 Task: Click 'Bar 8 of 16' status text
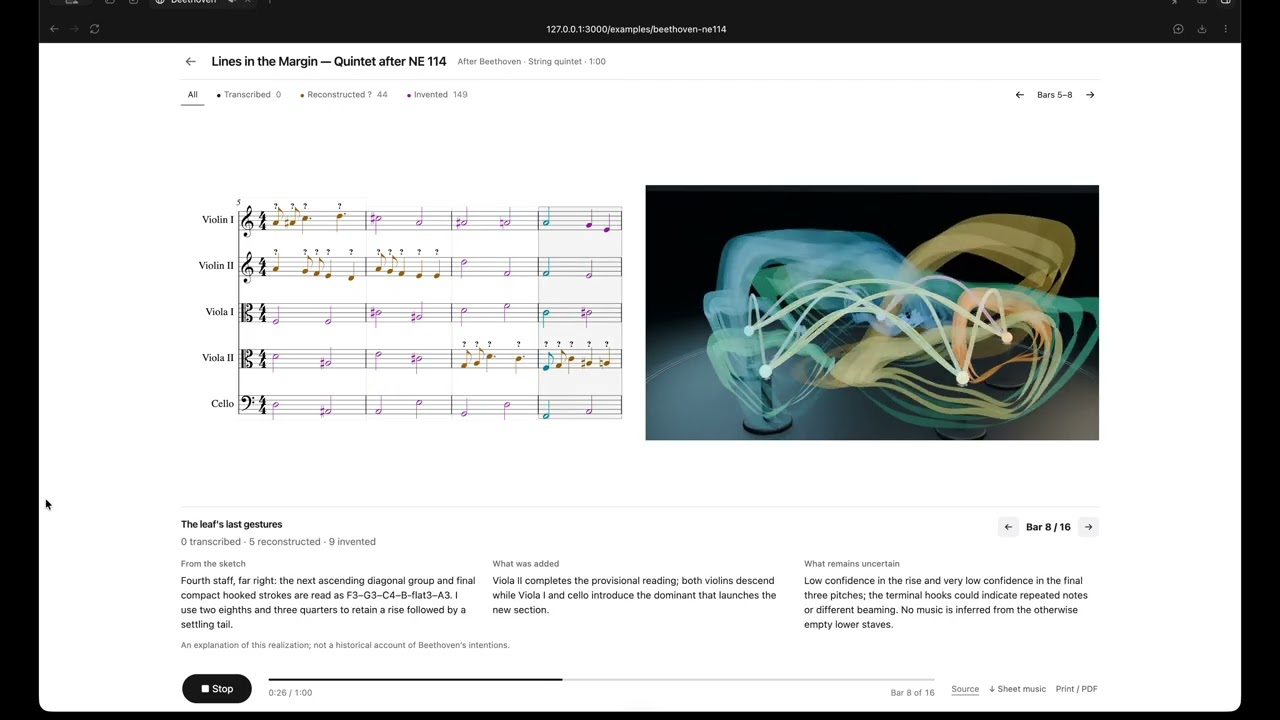coord(912,692)
